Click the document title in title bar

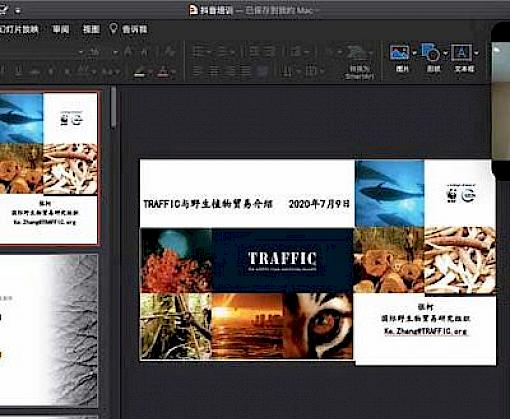(x=216, y=10)
